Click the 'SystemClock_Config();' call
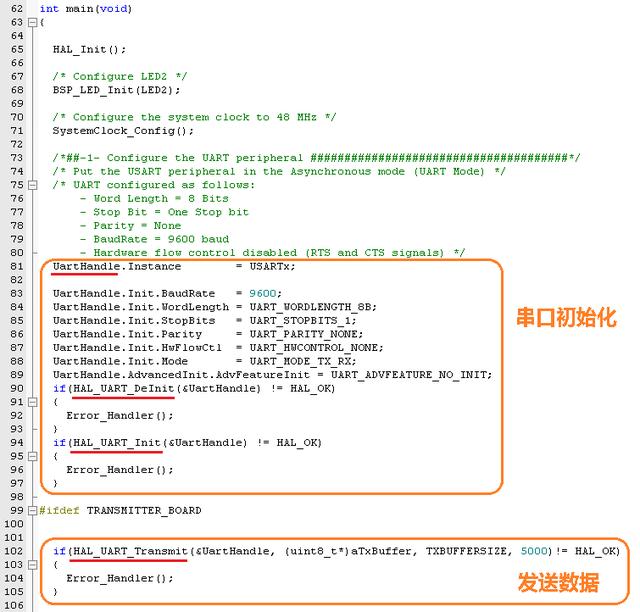 [x=123, y=131]
